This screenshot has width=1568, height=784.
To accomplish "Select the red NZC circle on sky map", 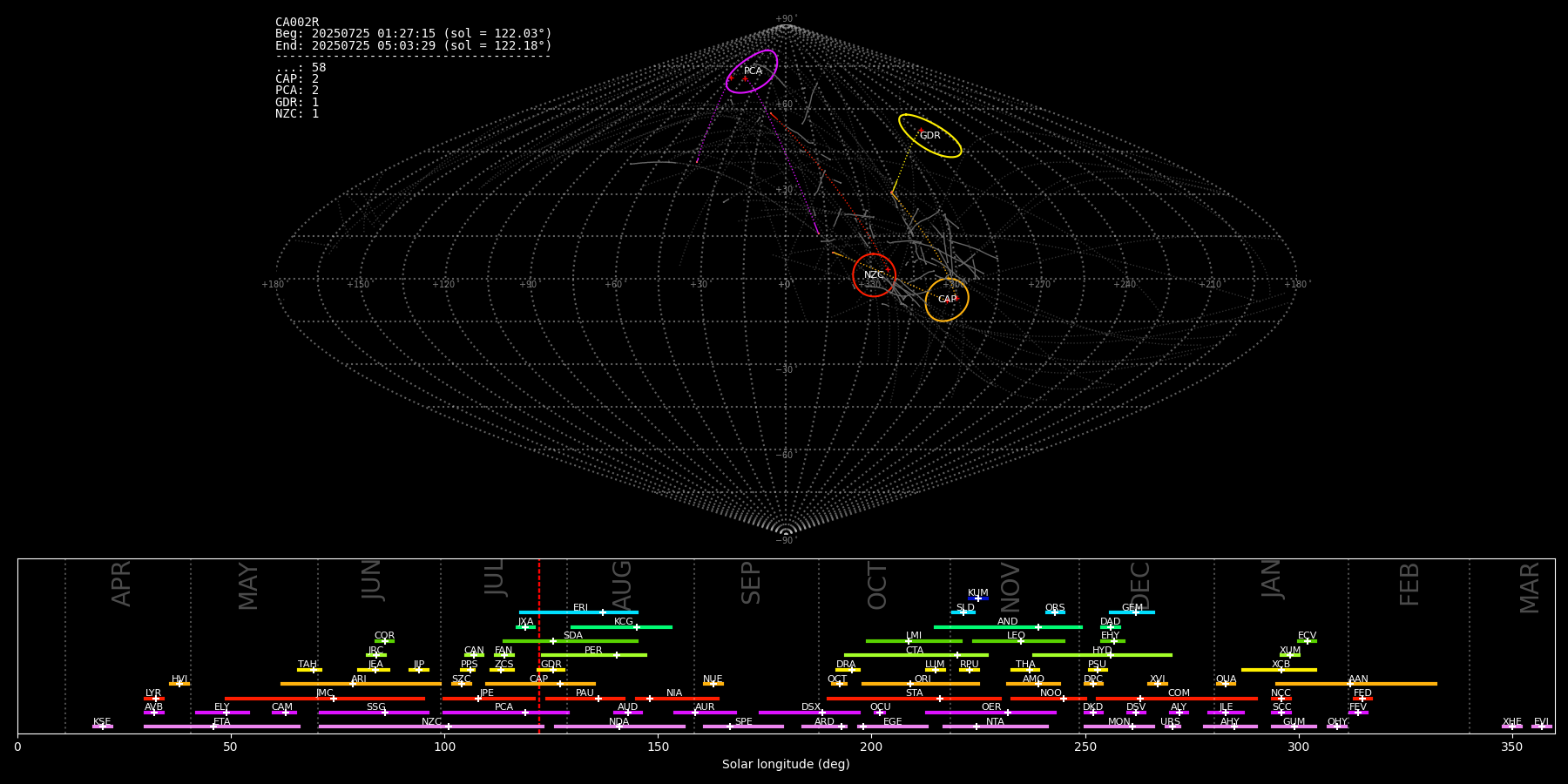I will [874, 275].
